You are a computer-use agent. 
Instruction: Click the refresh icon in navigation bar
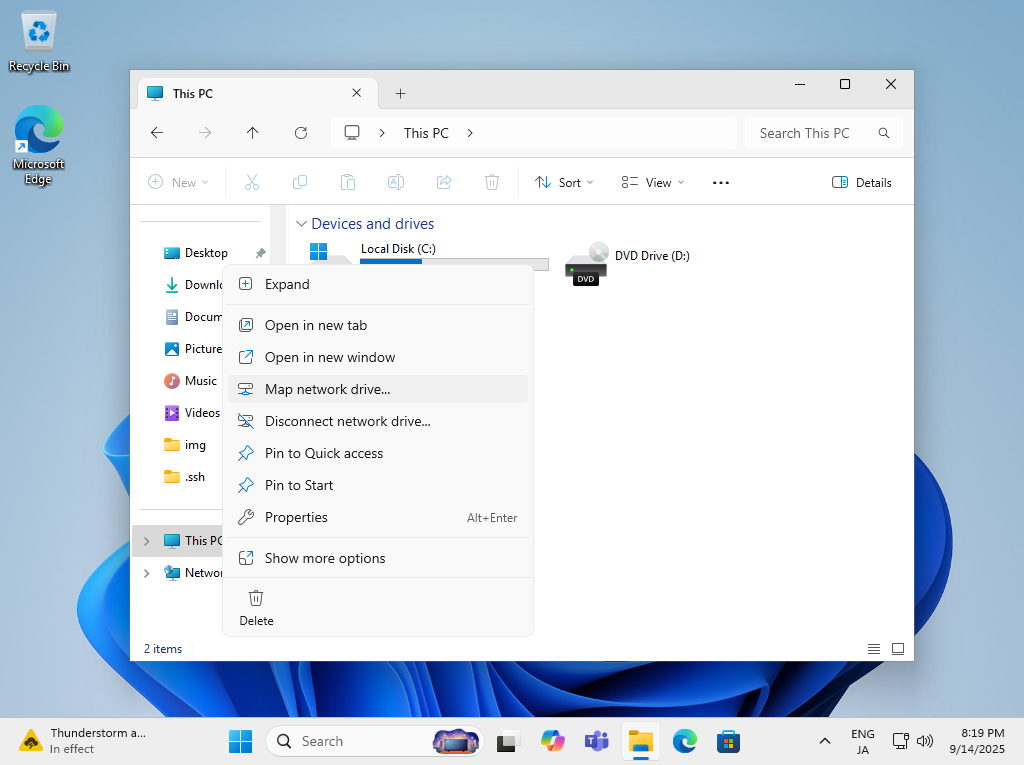point(300,133)
